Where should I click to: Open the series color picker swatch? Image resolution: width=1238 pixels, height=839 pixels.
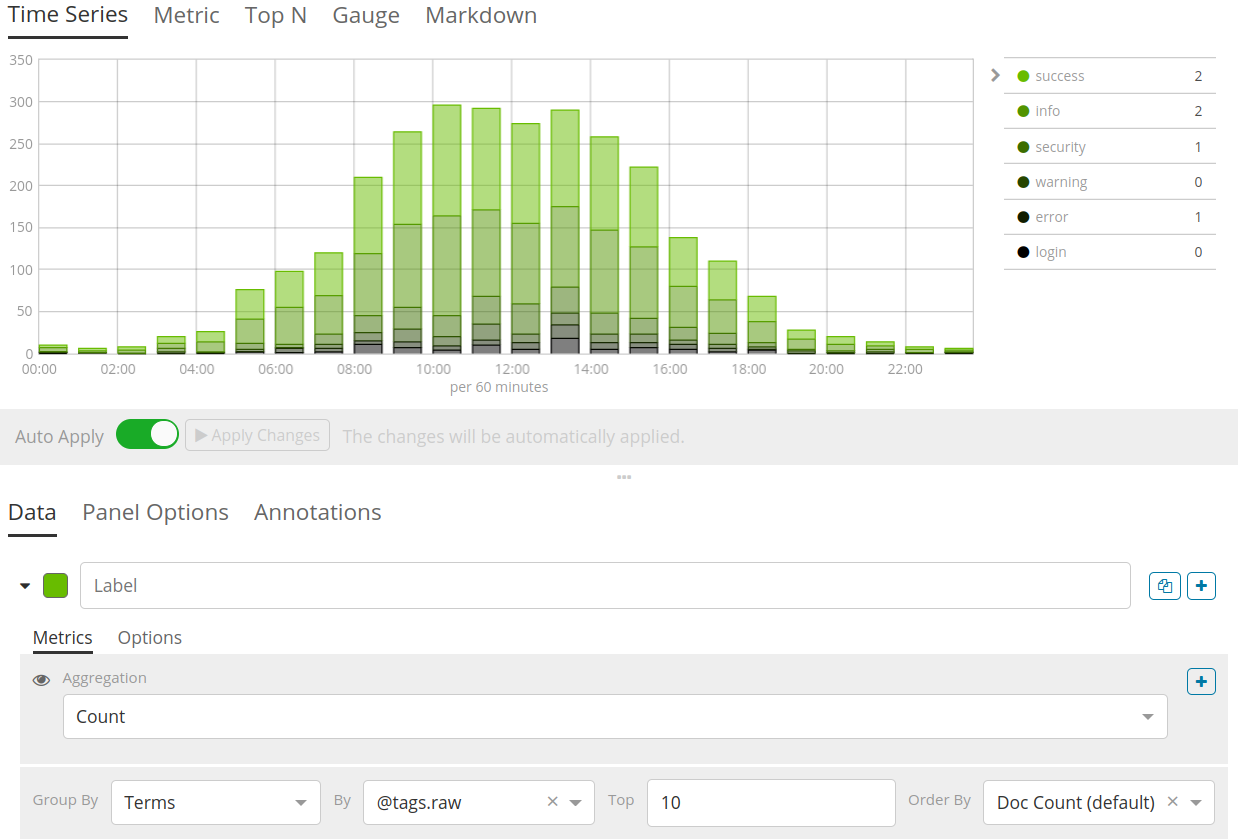tap(55, 585)
